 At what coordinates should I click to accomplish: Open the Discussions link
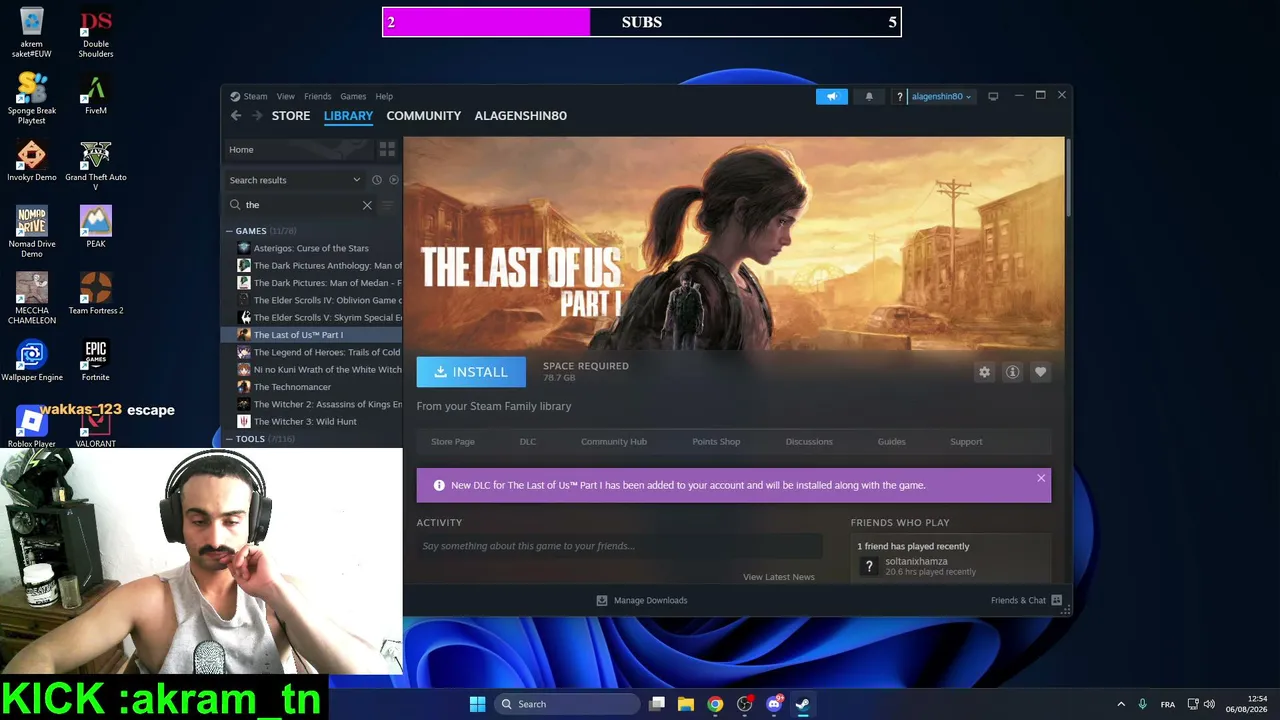click(809, 442)
